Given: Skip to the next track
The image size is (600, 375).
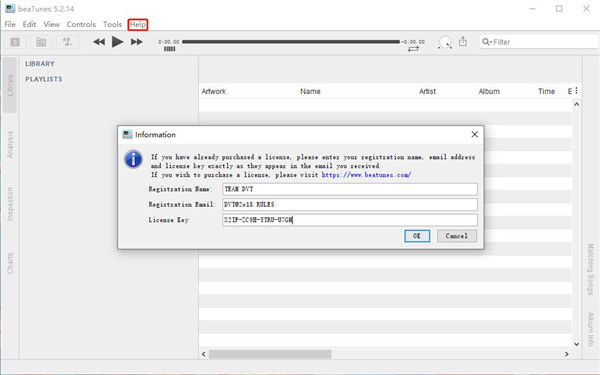Looking at the screenshot, I should [137, 42].
